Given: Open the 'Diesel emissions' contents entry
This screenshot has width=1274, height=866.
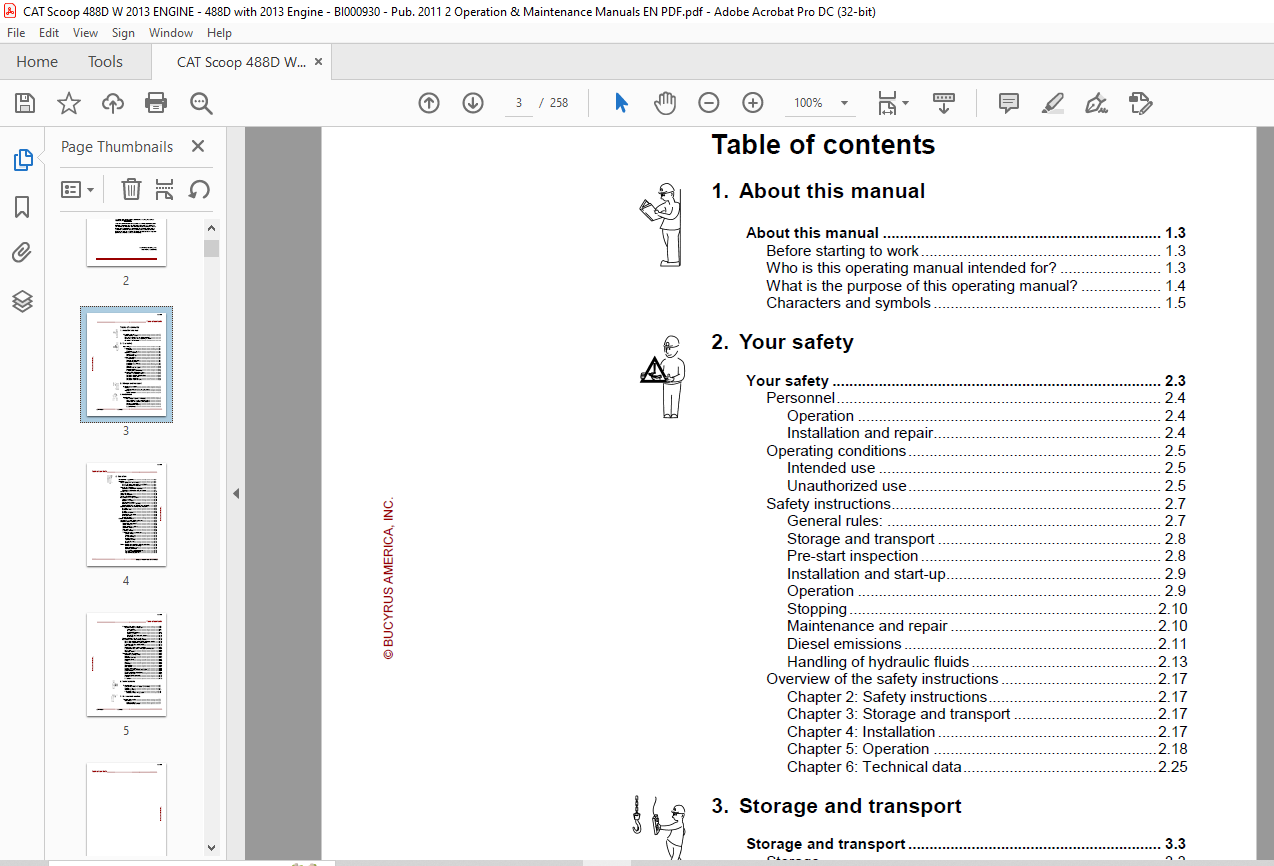Looking at the screenshot, I should tap(987, 644).
